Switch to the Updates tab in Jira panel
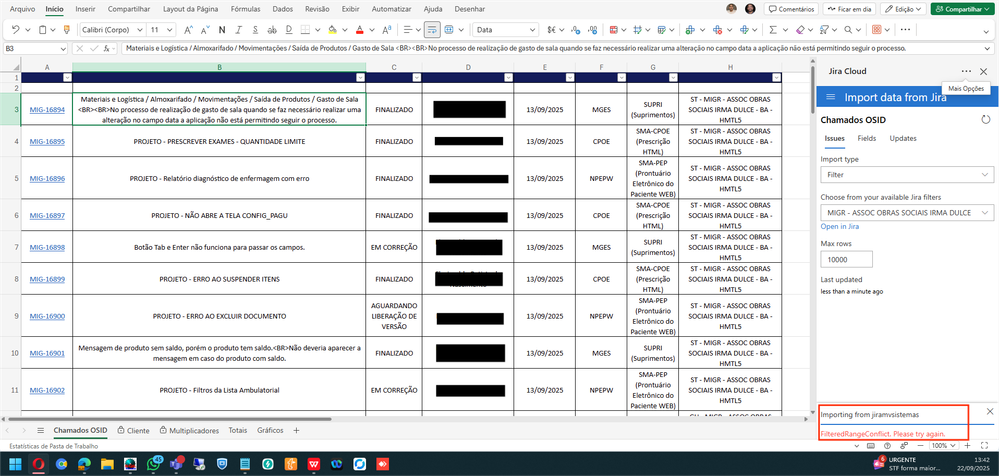 903,138
